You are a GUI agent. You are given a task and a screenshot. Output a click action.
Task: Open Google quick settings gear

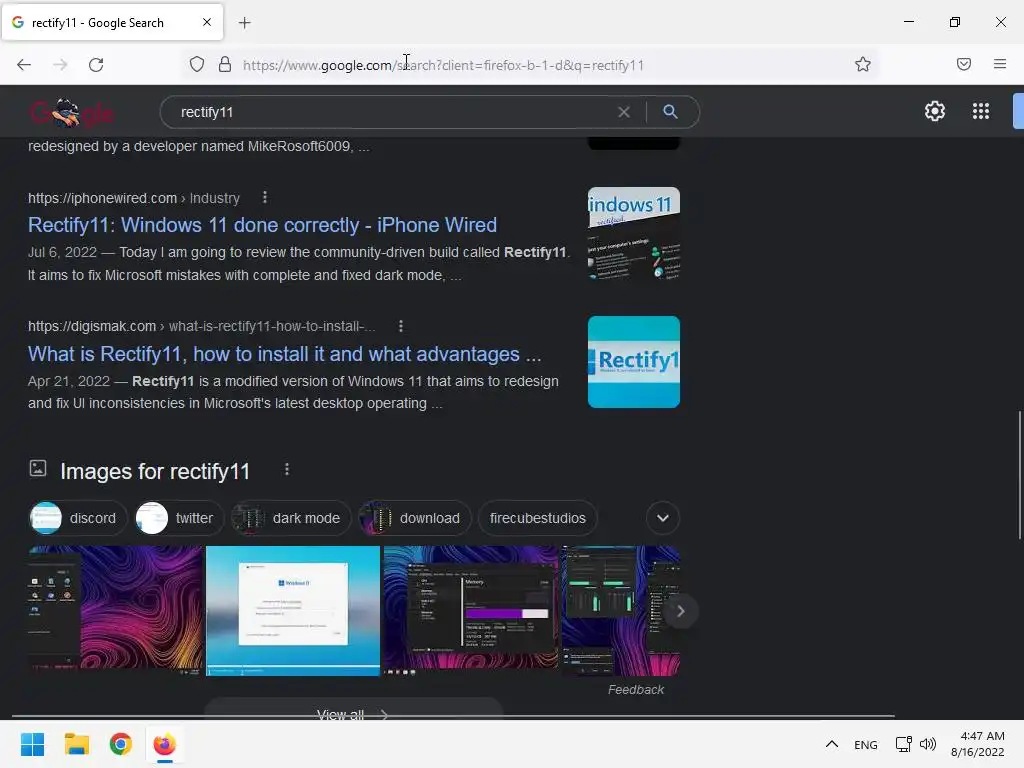click(x=935, y=111)
